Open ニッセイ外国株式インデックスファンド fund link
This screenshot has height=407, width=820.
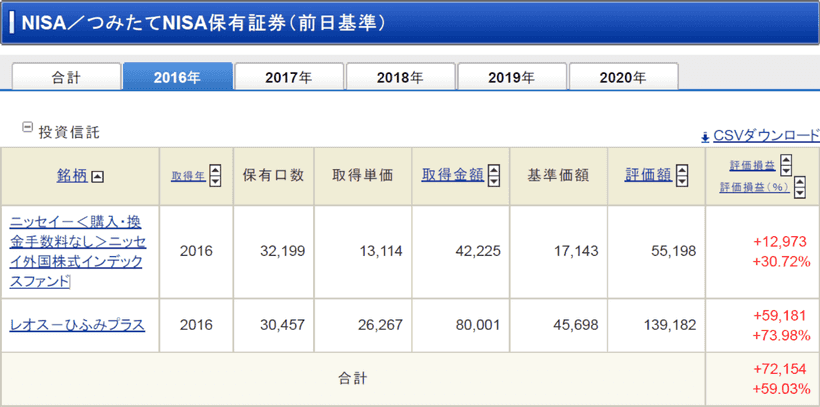click(x=76, y=252)
